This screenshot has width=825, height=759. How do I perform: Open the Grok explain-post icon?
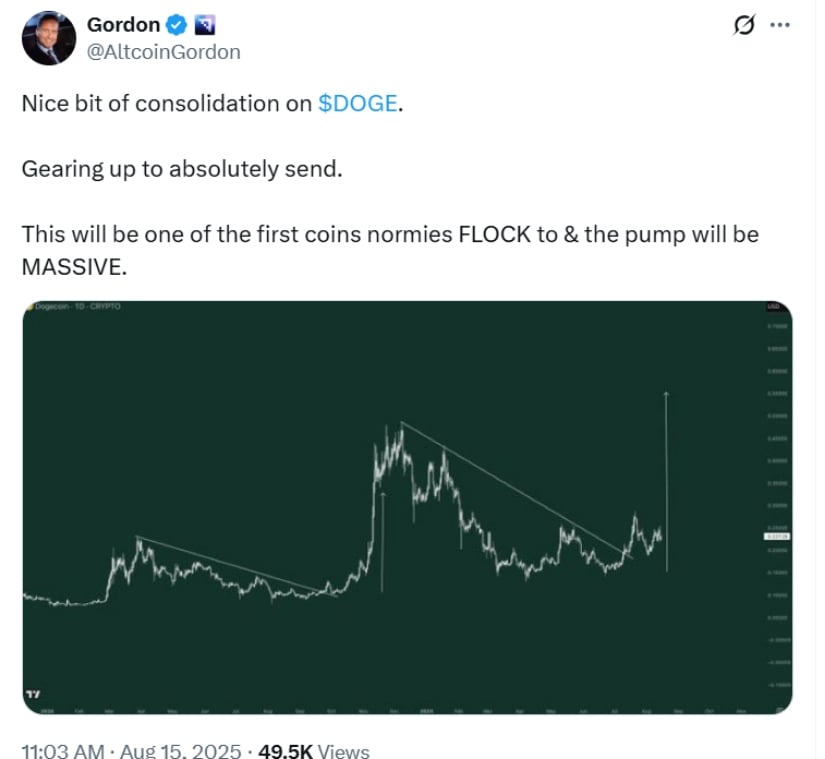click(x=744, y=25)
